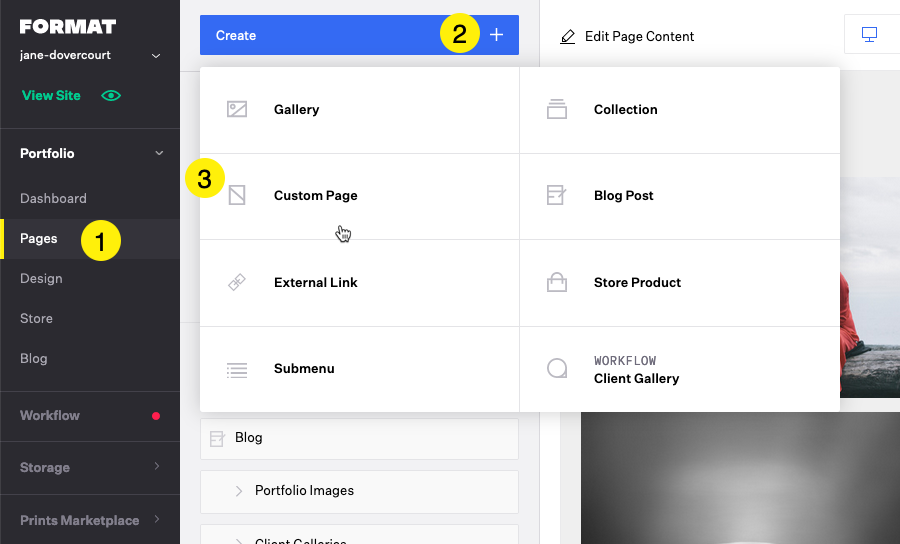This screenshot has width=900, height=544.
Task: Select Dashboard in the sidebar menu
Action: (53, 199)
